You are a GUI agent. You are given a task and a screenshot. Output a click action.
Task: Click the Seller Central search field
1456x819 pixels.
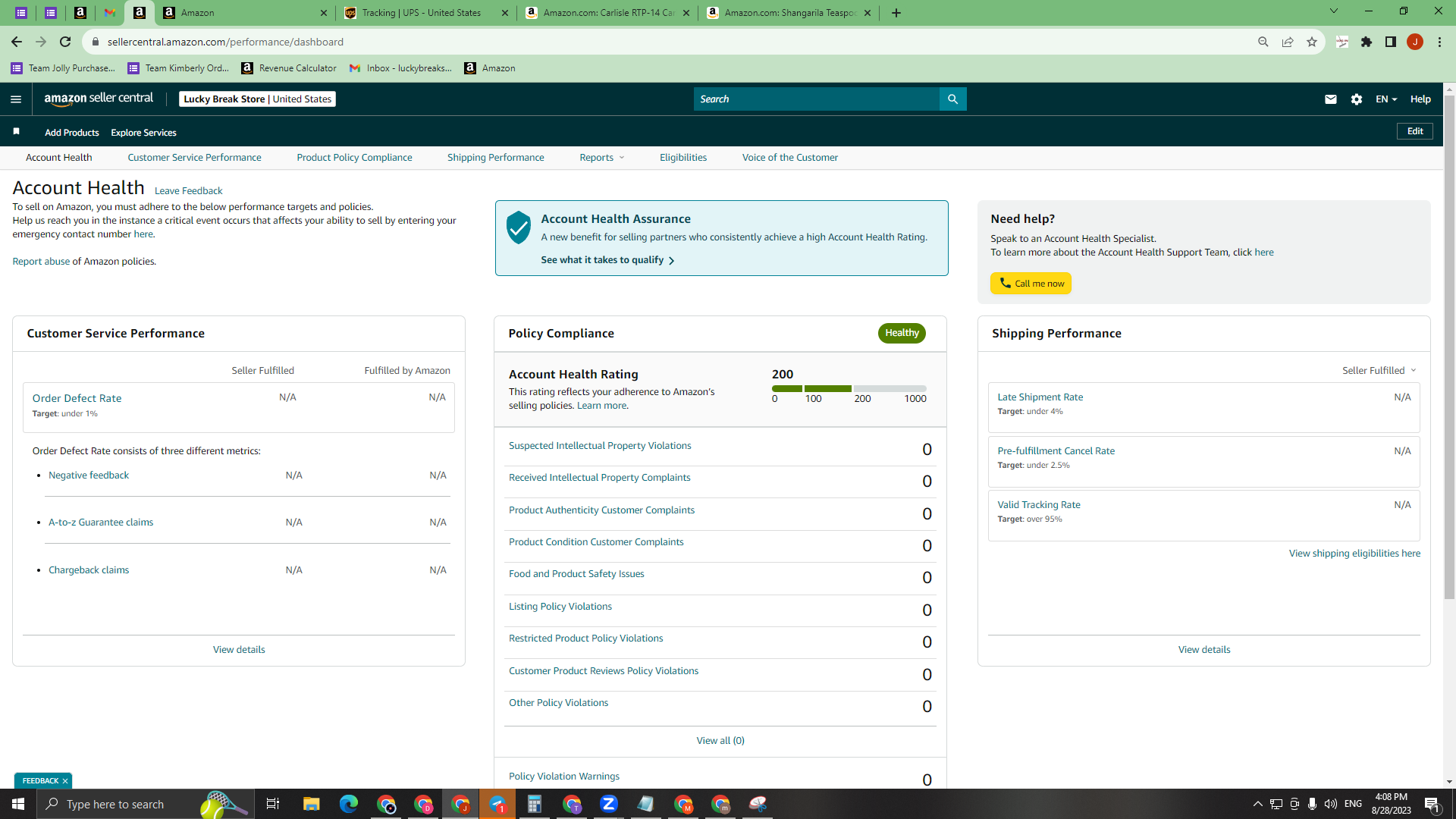[x=817, y=99]
